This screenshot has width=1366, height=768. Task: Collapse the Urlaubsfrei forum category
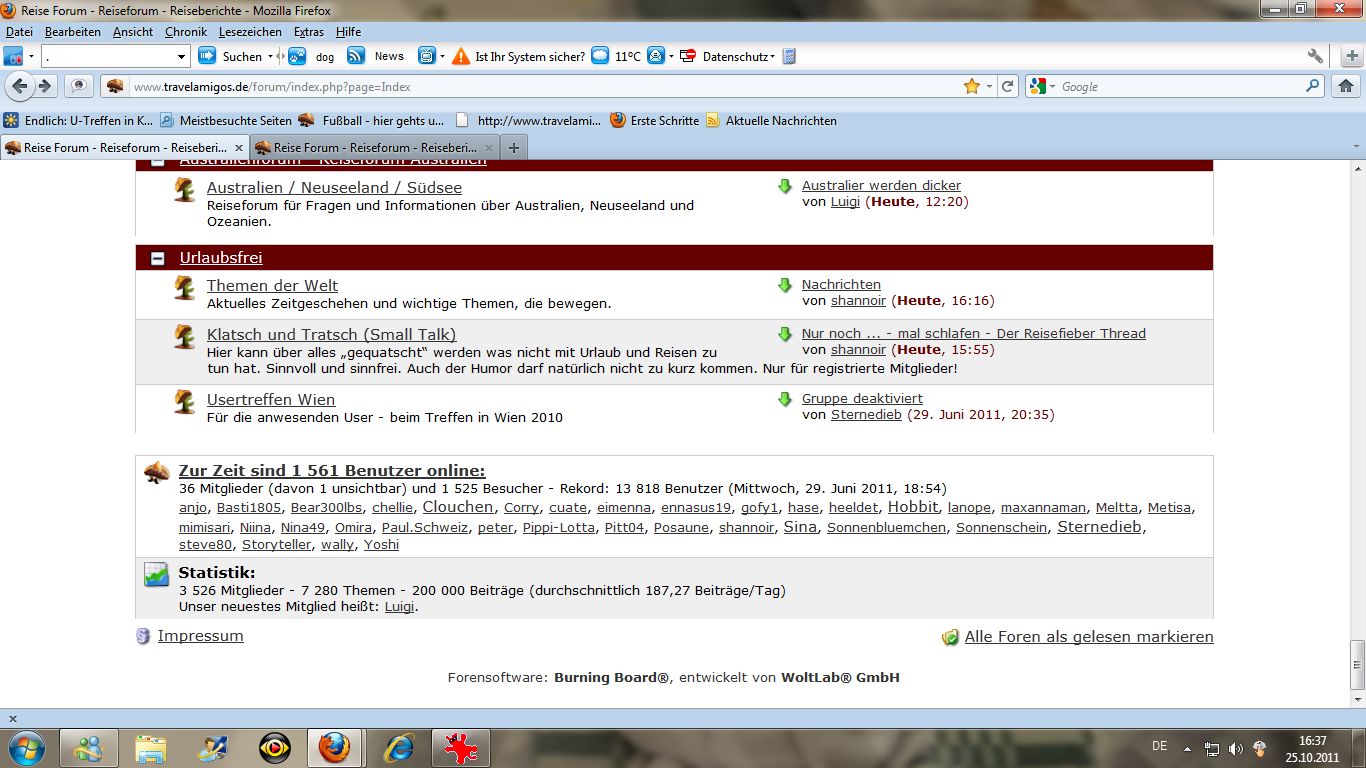click(x=158, y=258)
